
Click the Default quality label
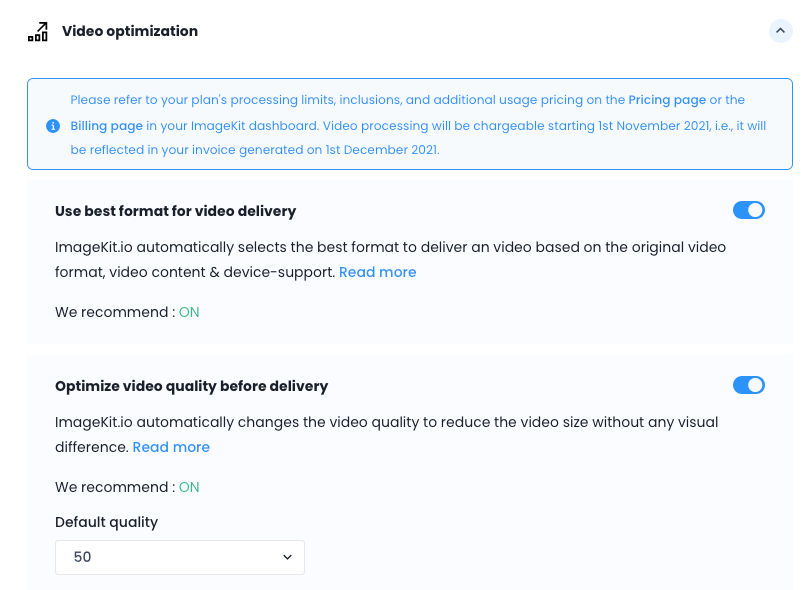(x=106, y=522)
